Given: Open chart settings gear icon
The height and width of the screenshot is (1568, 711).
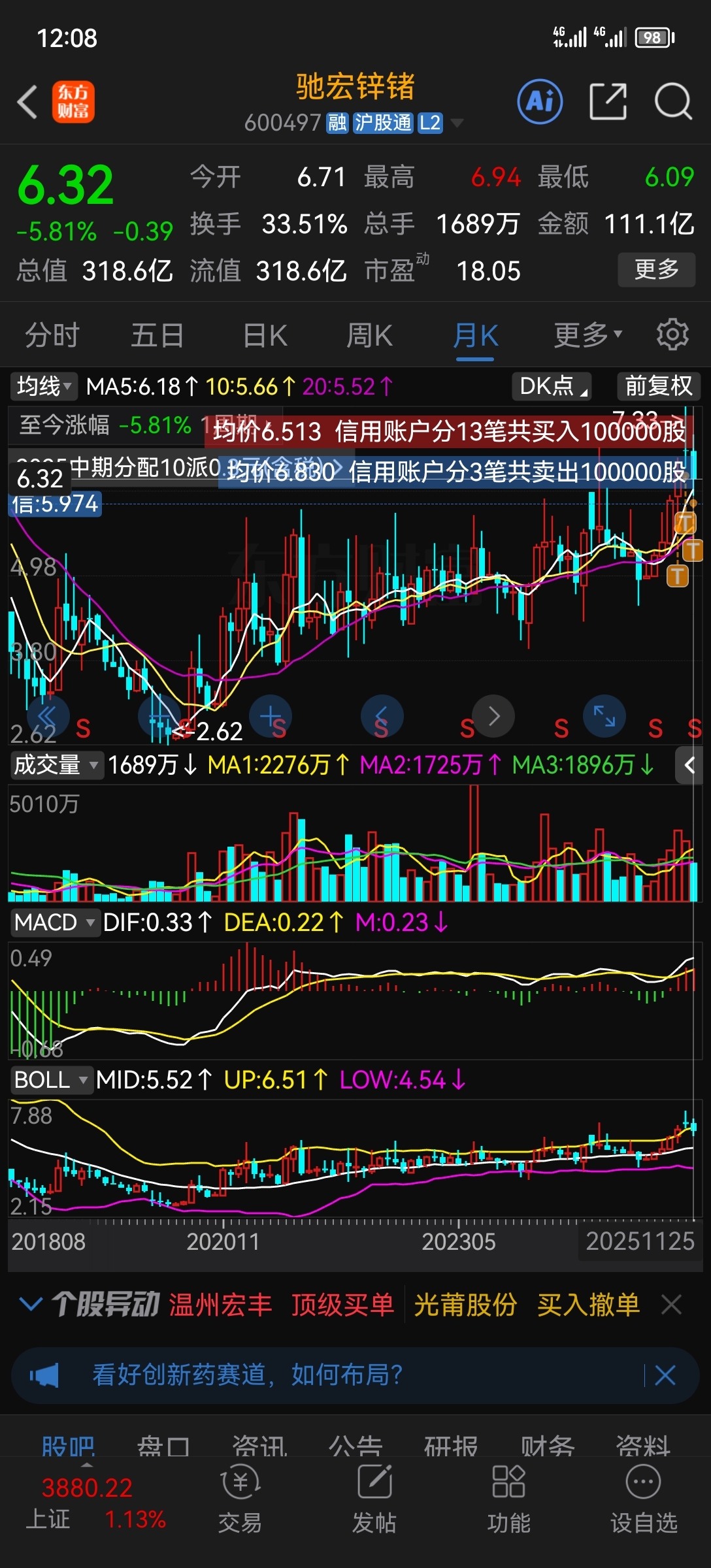Looking at the screenshot, I should coord(672,335).
